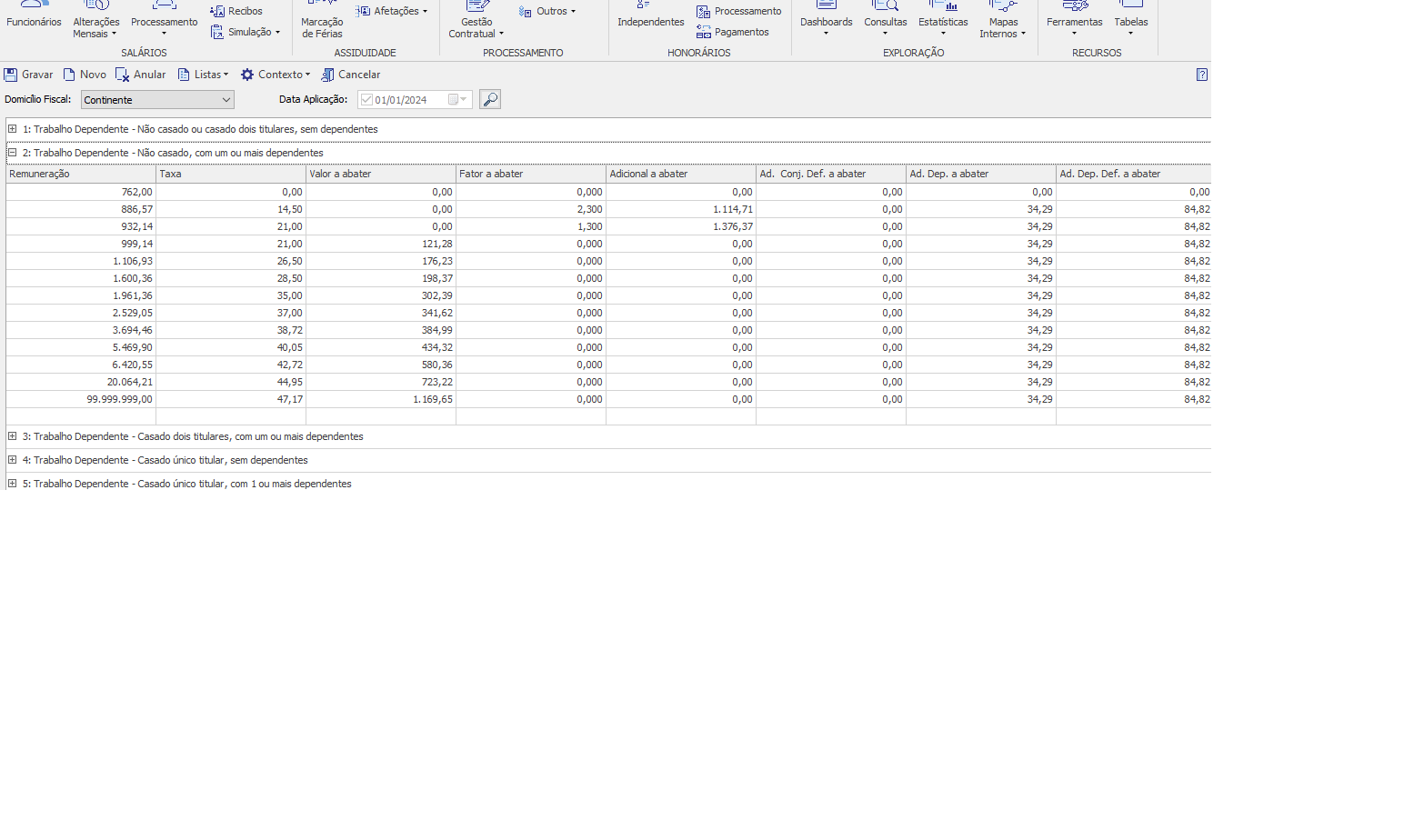Open the Tabelas ribbon menu
1404x840 pixels.
(x=1130, y=24)
